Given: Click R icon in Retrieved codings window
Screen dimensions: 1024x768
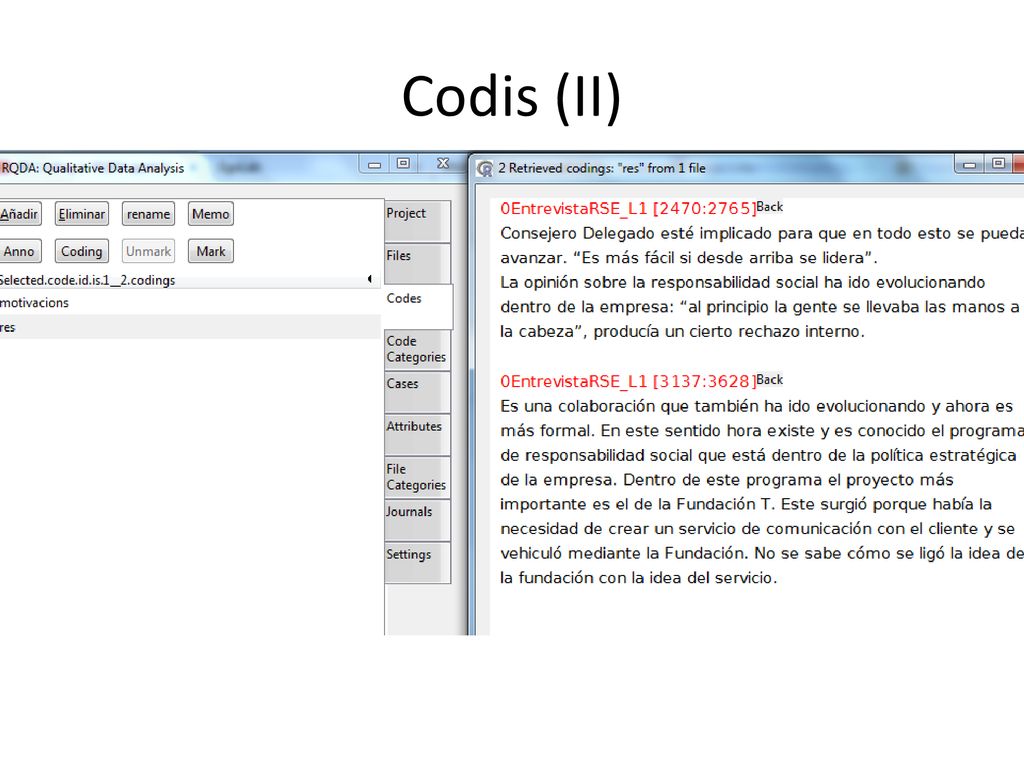Looking at the screenshot, I should coord(485,168).
